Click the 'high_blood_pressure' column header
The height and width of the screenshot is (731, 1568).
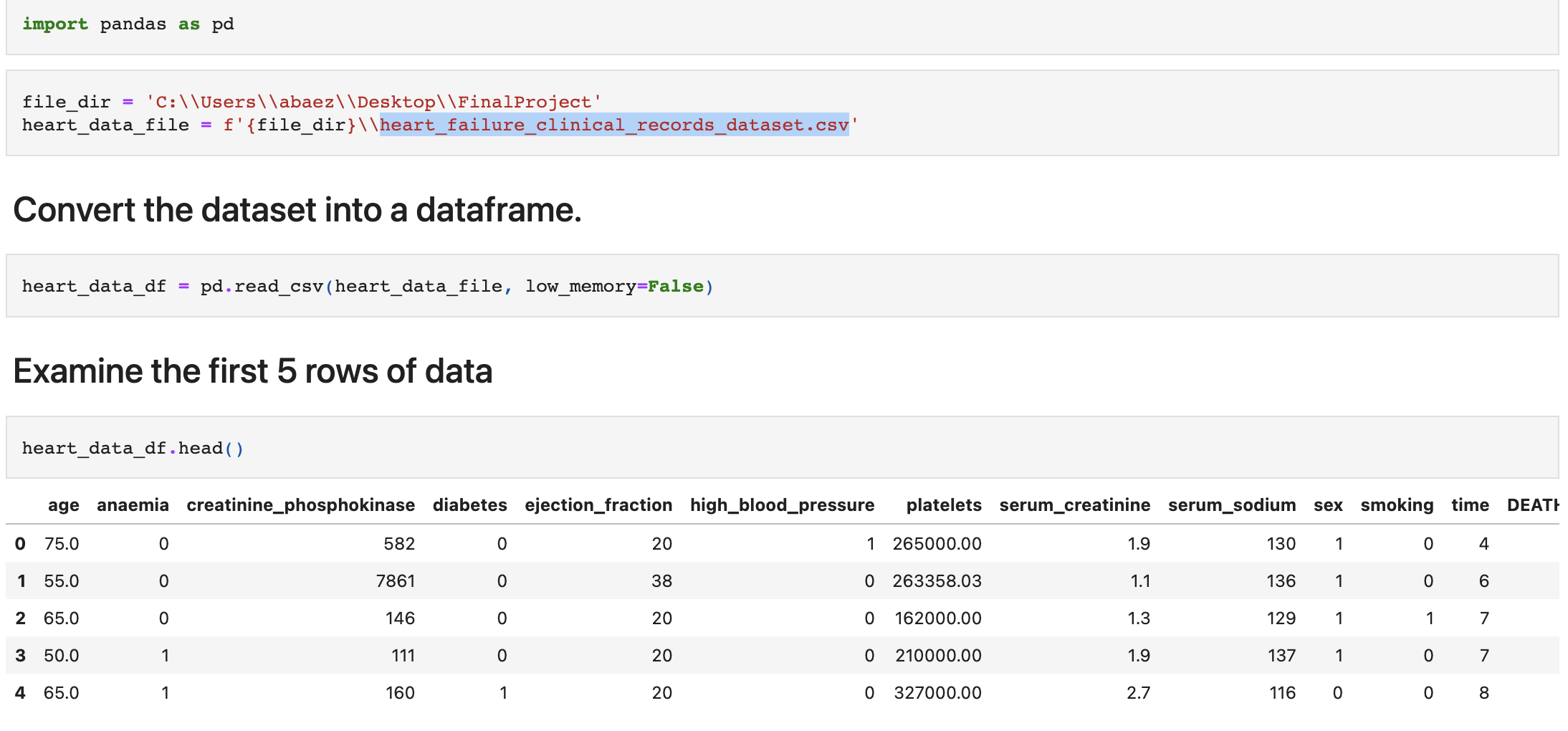tap(783, 505)
